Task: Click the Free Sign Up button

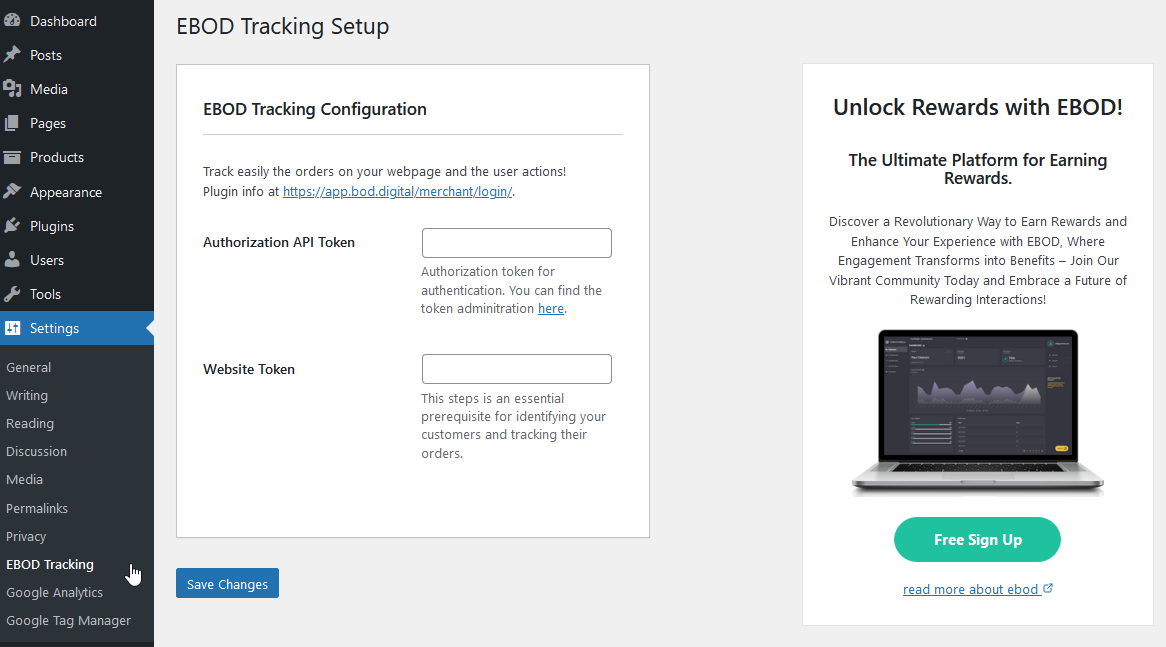Action: click(x=977, y=539)
